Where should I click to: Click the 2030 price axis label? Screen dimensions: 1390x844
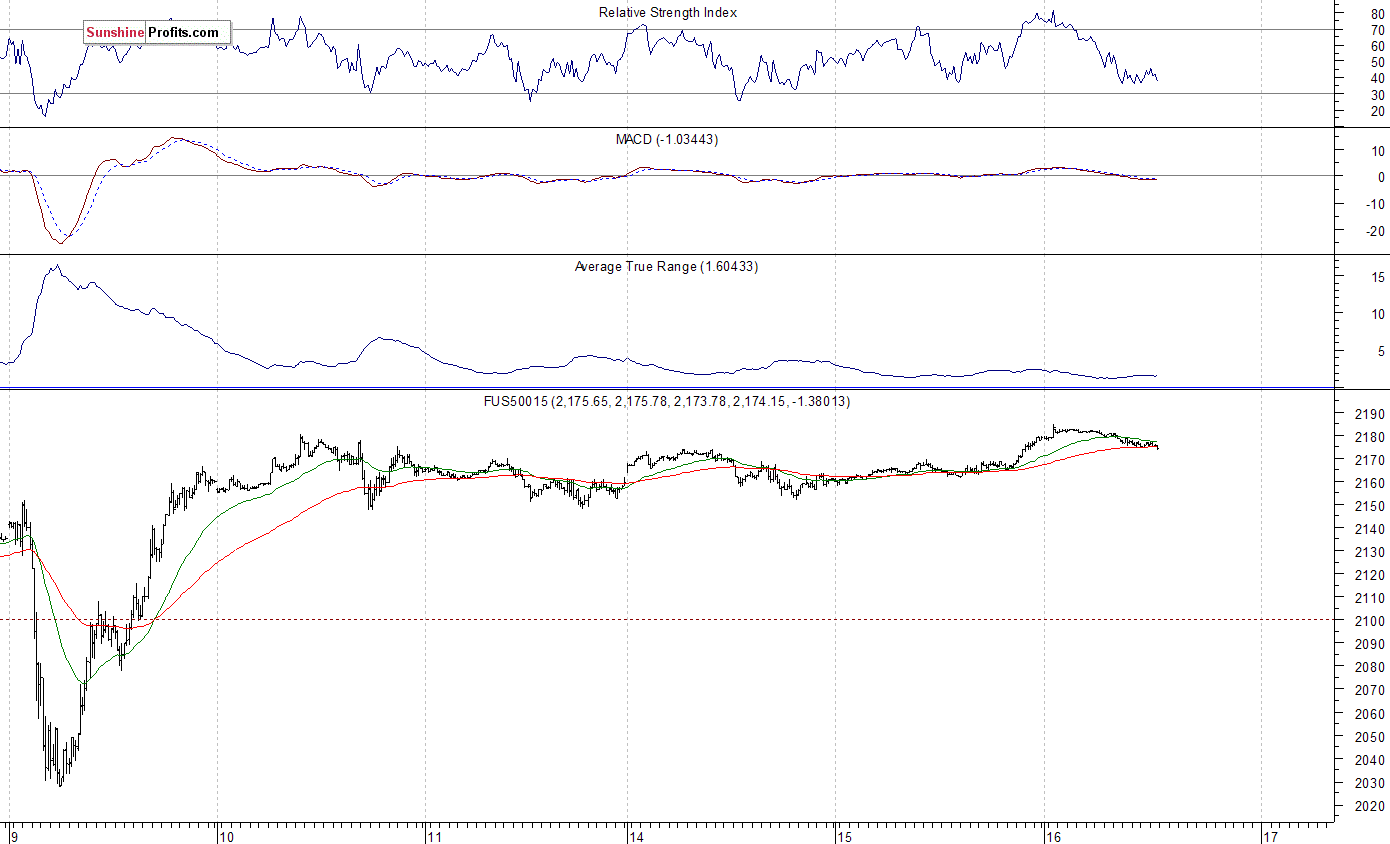[x=1370, y=783]
